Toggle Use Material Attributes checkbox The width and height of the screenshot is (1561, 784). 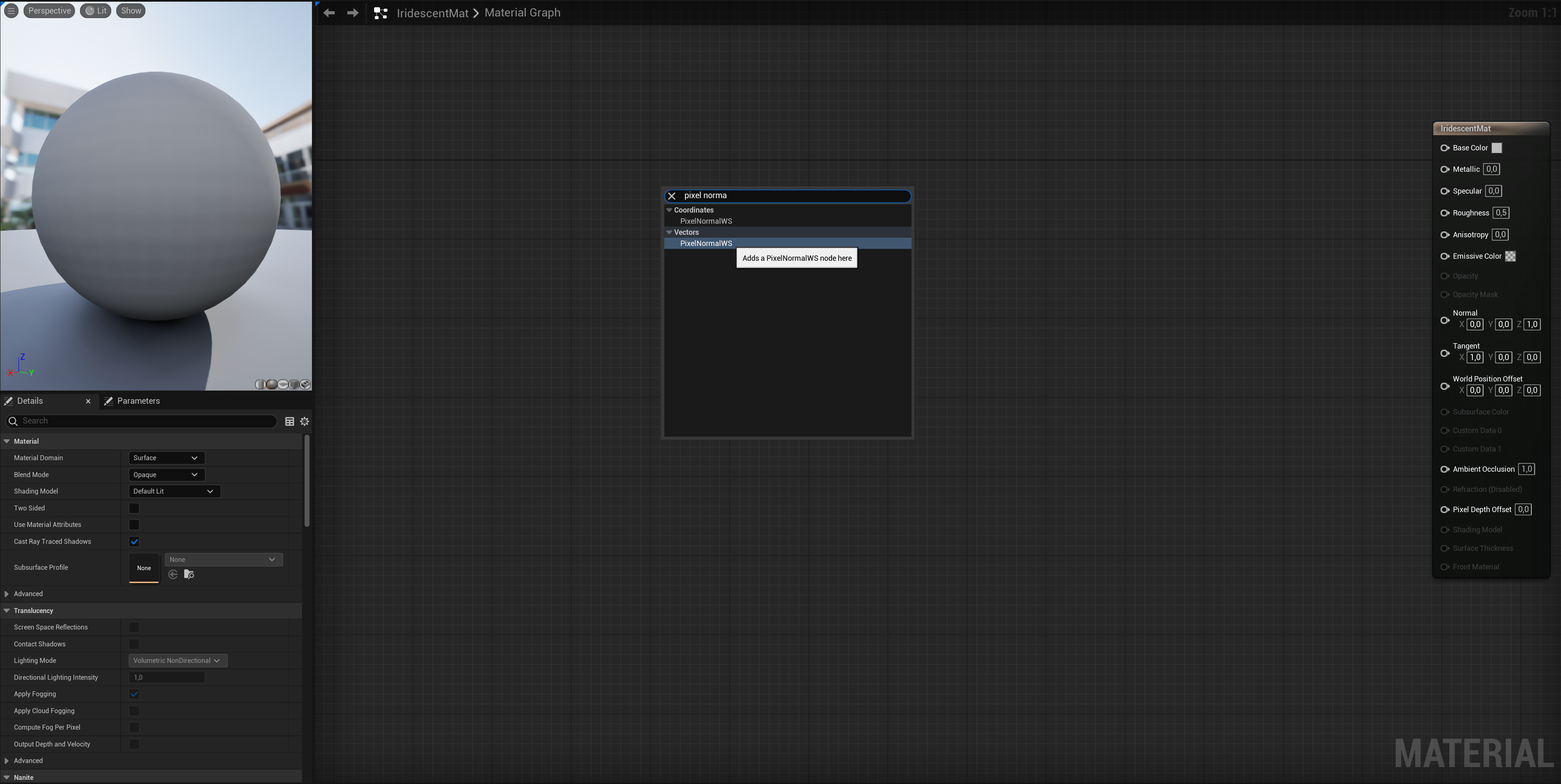134,525
